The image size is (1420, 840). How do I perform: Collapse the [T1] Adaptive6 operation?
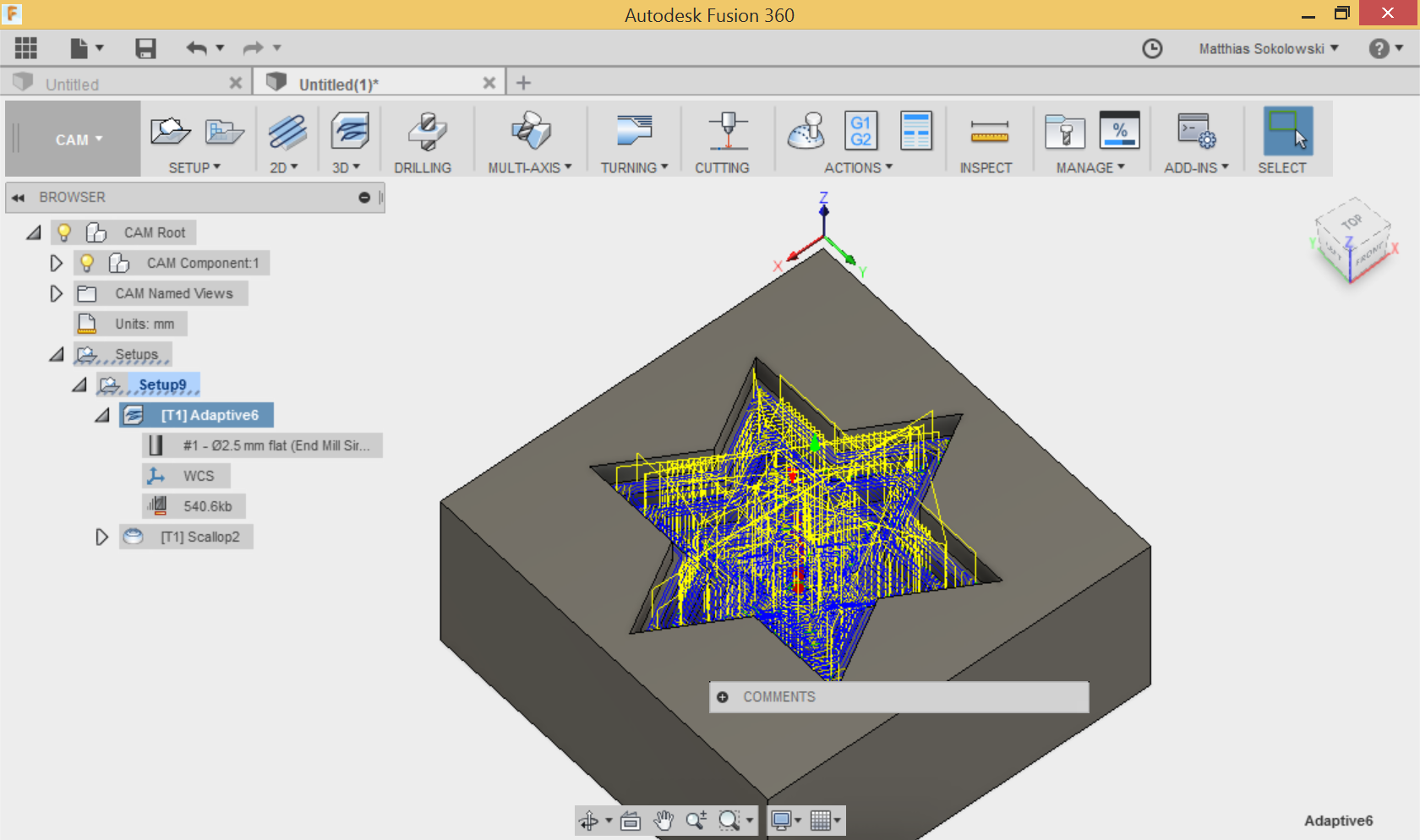pyautogui.click(x=102, y=415)
